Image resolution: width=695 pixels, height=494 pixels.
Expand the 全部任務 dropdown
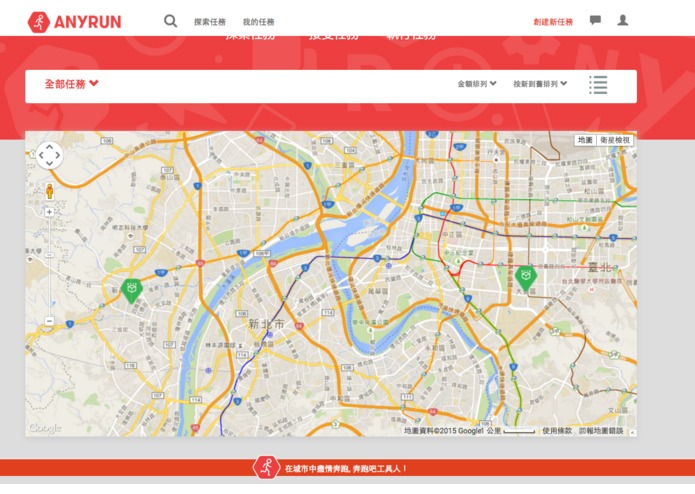pyautogui.click(x=71, y=84)
